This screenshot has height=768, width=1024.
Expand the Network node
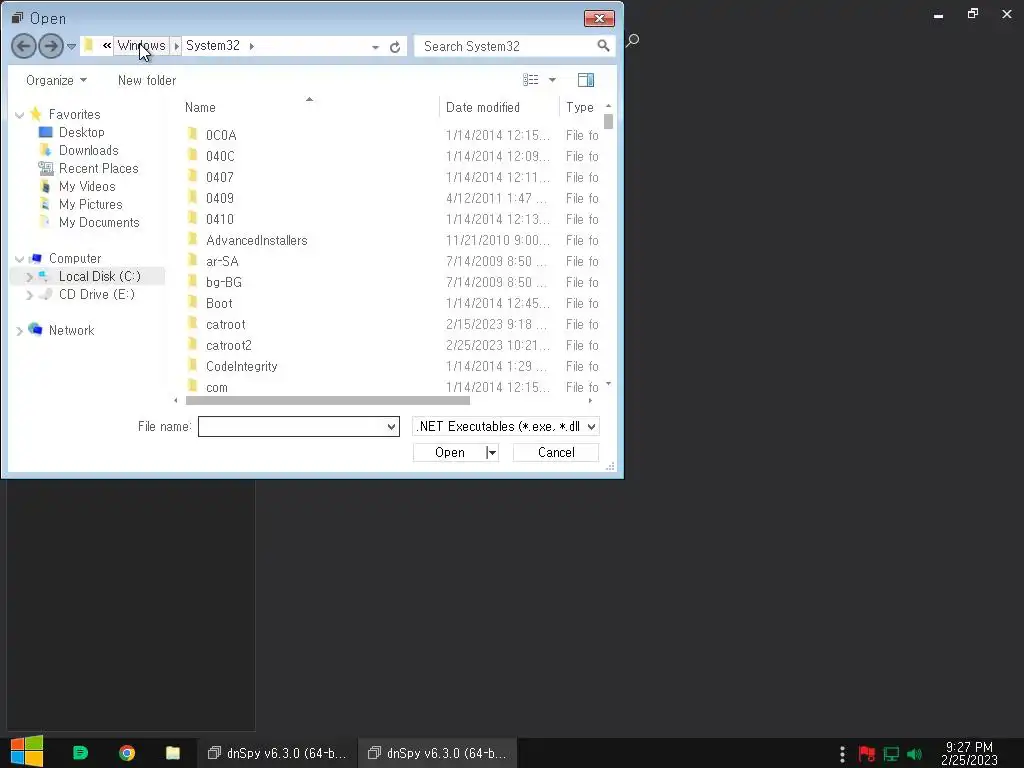pos(20,331)
